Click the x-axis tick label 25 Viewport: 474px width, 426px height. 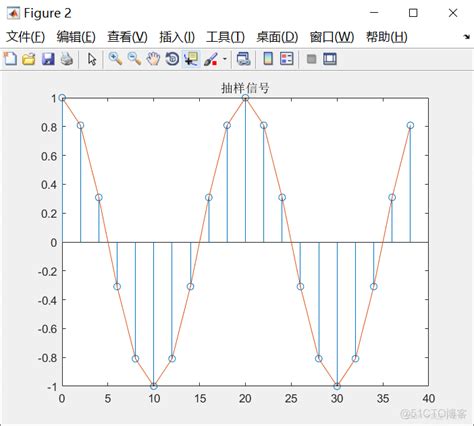291,399
